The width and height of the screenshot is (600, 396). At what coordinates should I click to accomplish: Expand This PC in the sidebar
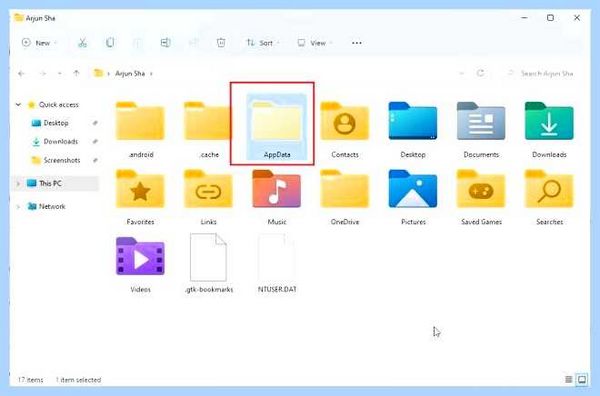pyautogui.click(x=18, y=184)
